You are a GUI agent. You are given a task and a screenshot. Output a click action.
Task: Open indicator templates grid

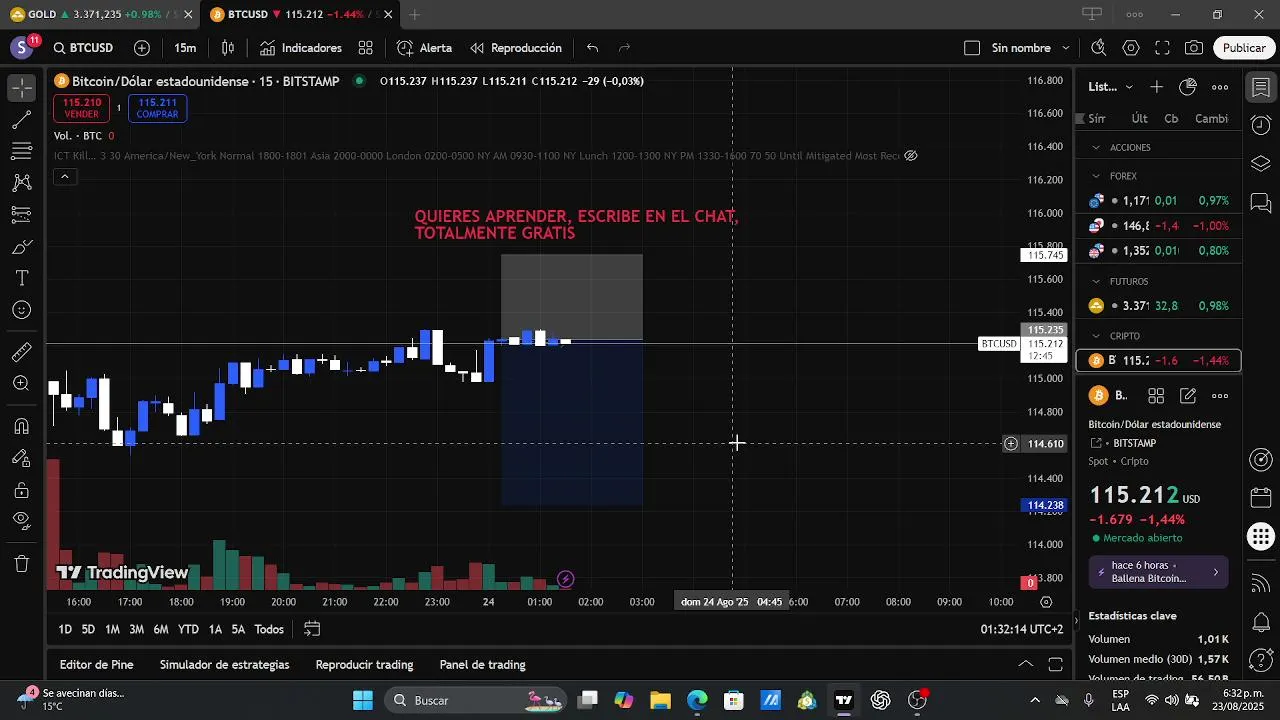366,48
